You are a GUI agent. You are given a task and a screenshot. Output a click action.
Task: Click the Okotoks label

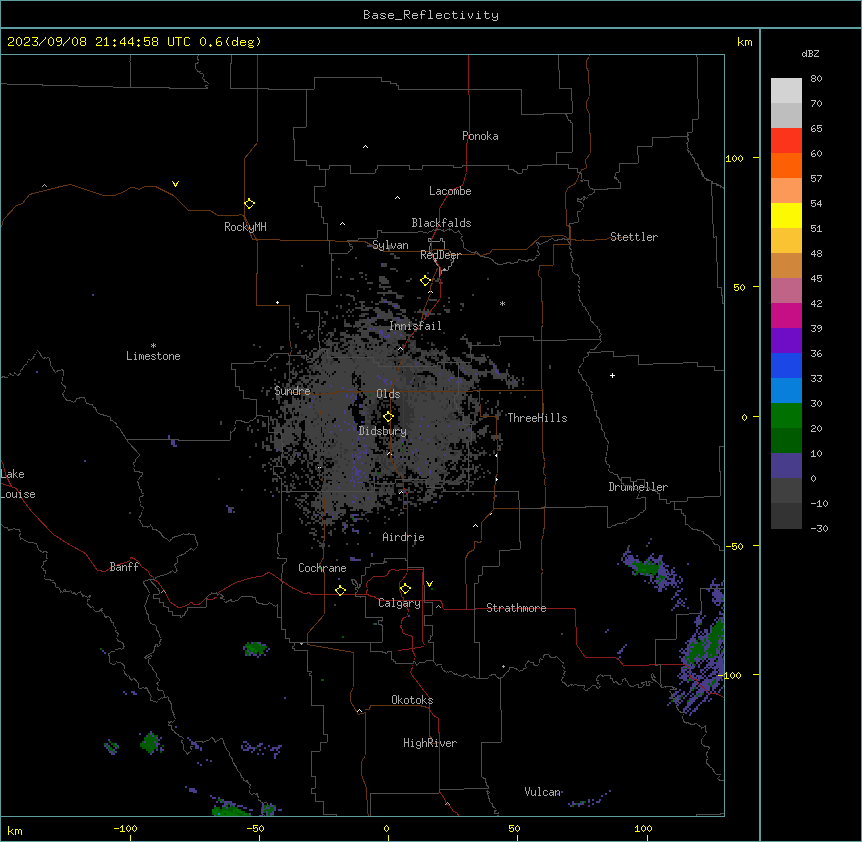412,700
